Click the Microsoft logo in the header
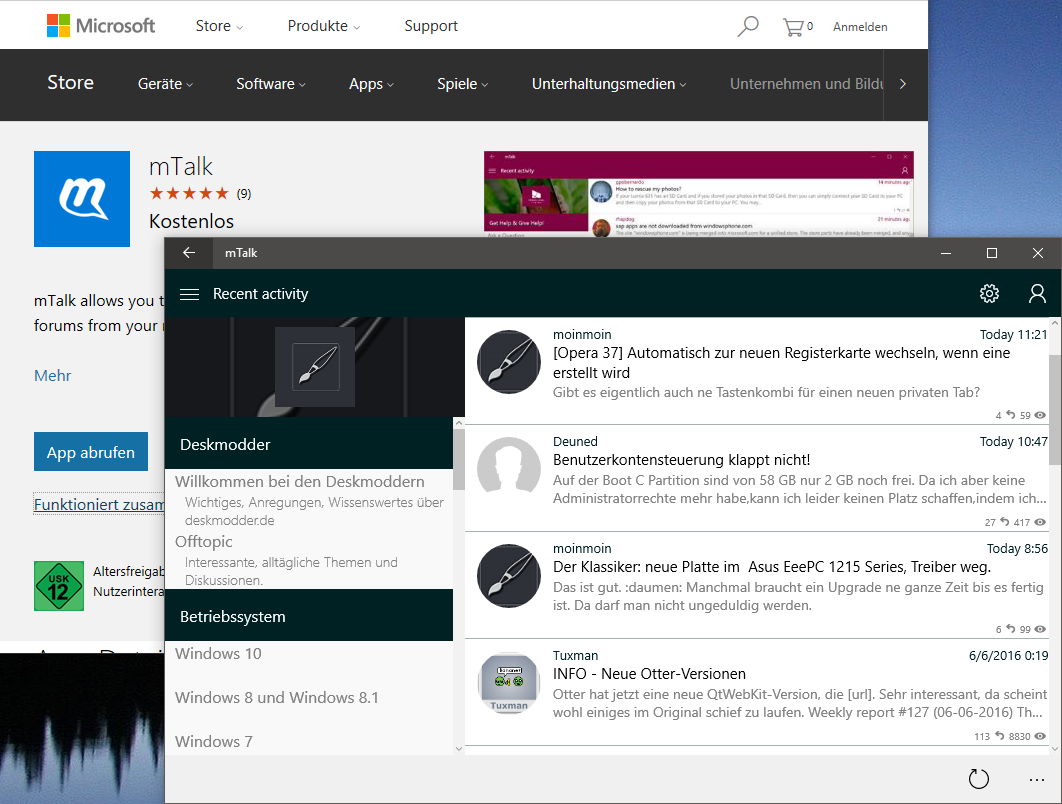 coord(101,26)
